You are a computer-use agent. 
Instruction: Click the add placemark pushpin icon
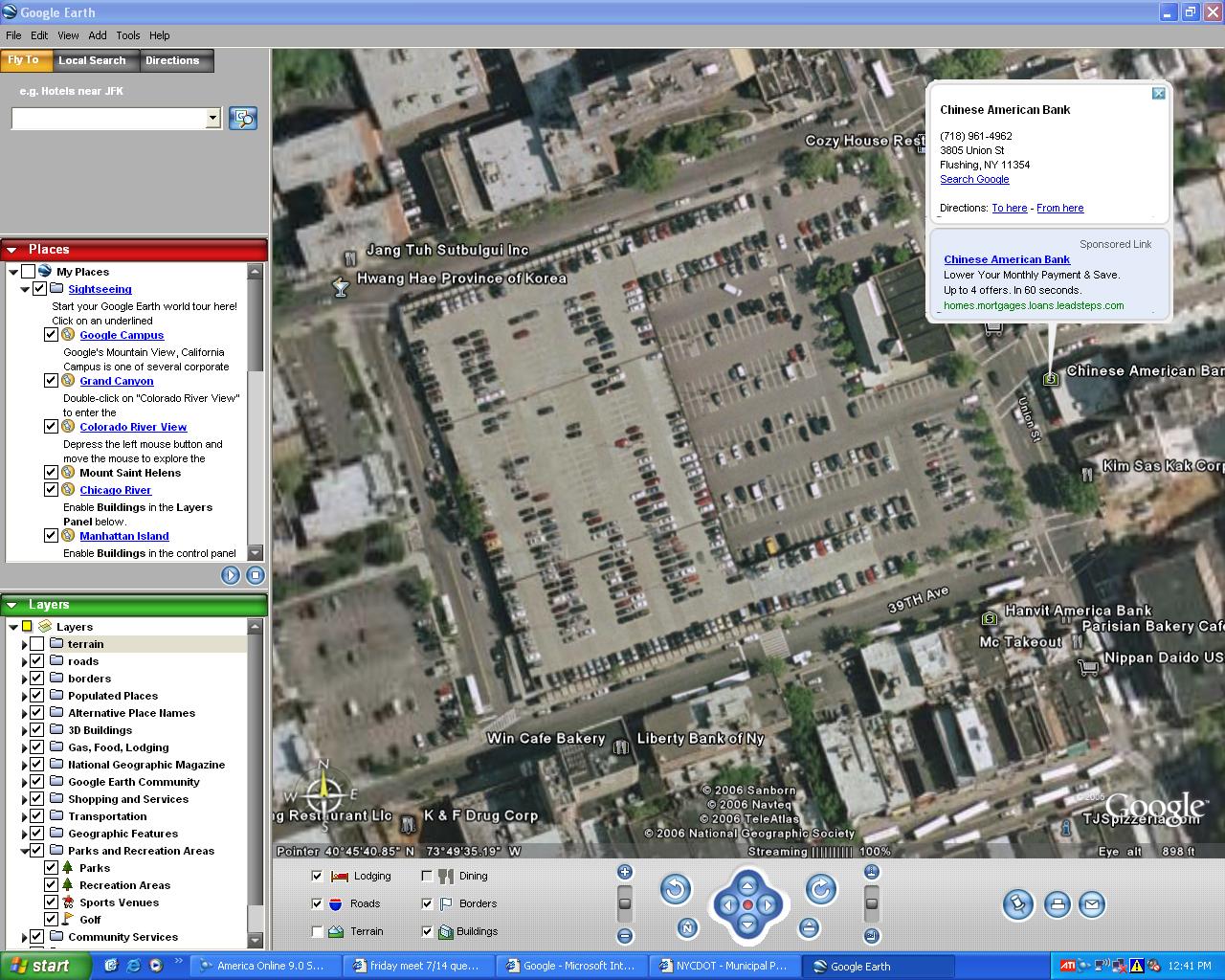click(1018, 904)
